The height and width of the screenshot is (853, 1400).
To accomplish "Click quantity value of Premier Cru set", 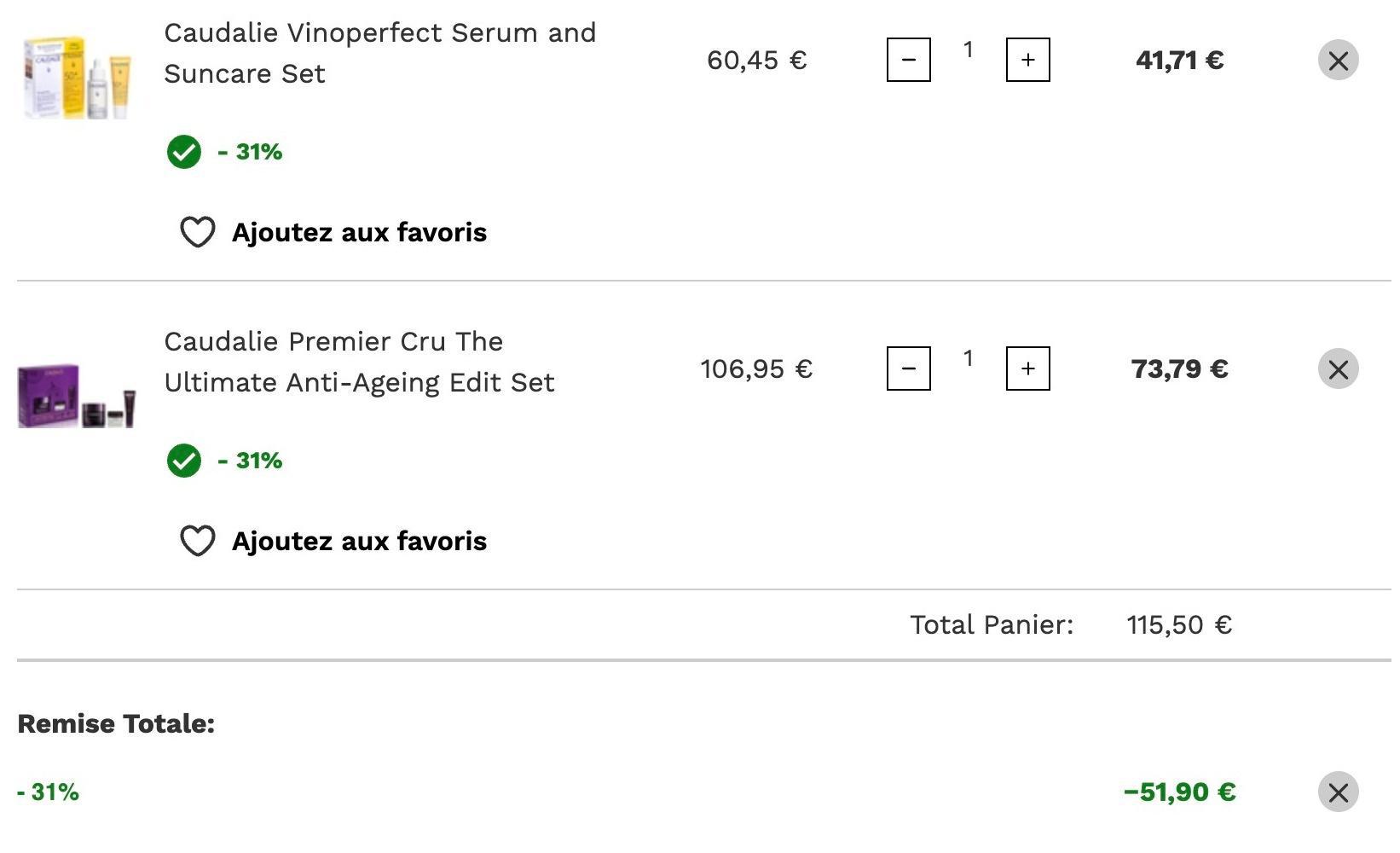I will point(968,359).
